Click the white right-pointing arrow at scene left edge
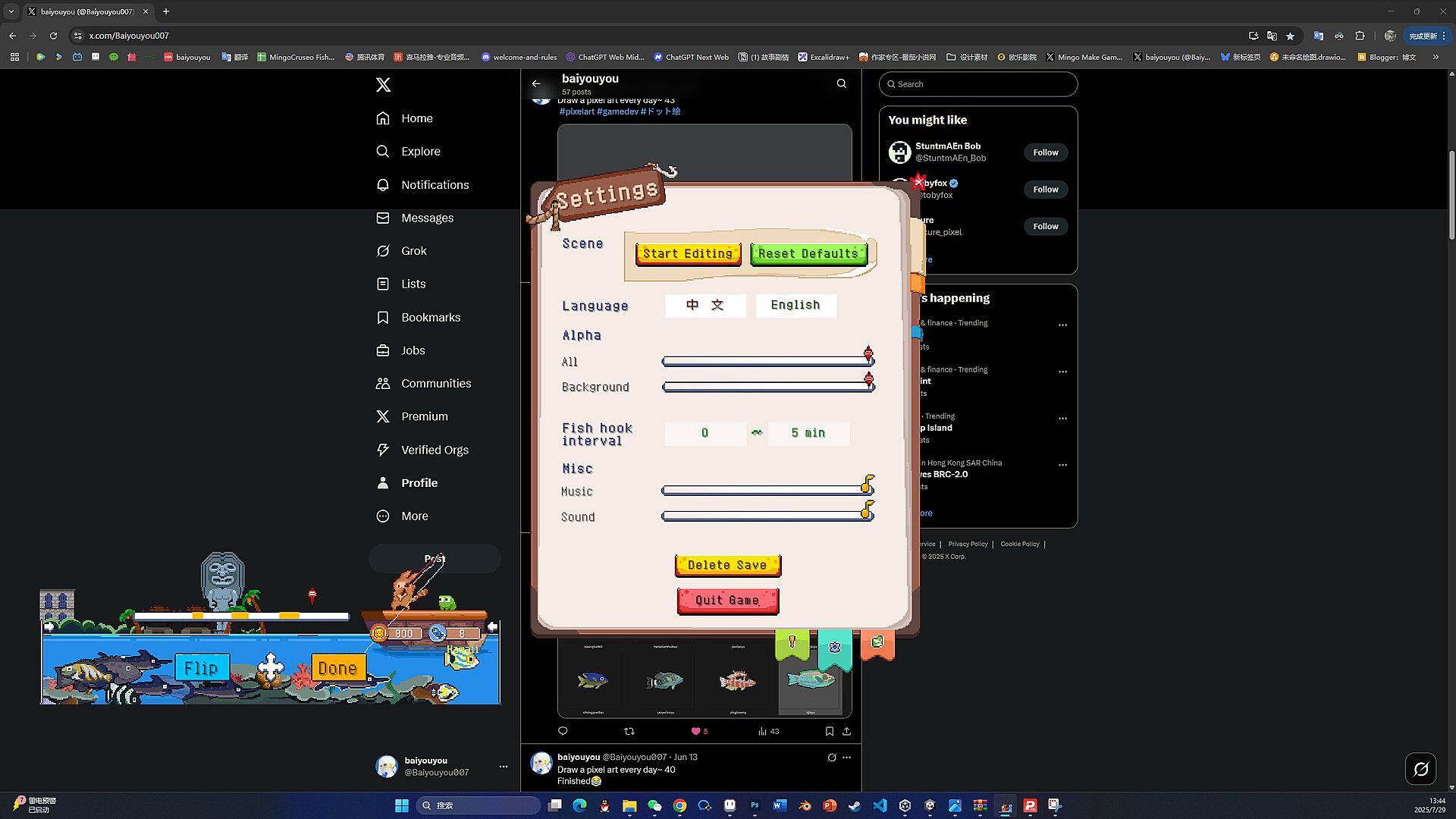The height and width of the screenshot is (819, 1456). click(x=49, y=626)
